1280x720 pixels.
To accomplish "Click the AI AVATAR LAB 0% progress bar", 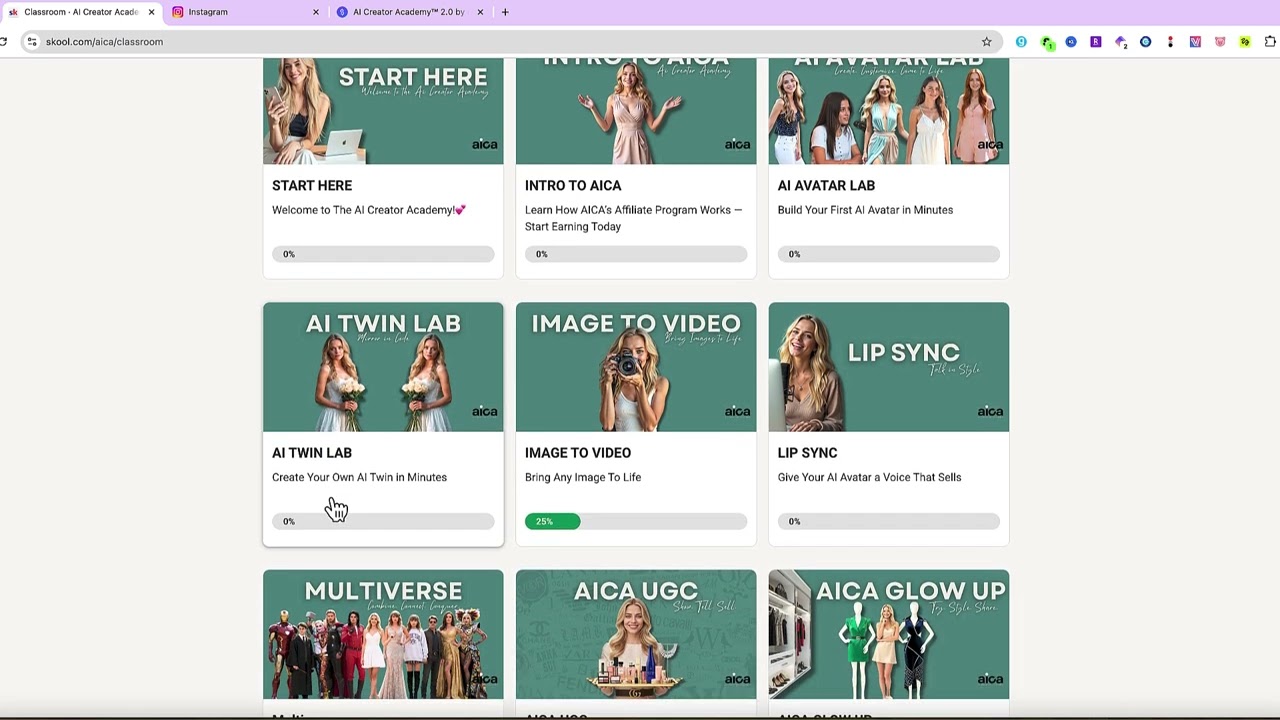I will tap(889, 254).
